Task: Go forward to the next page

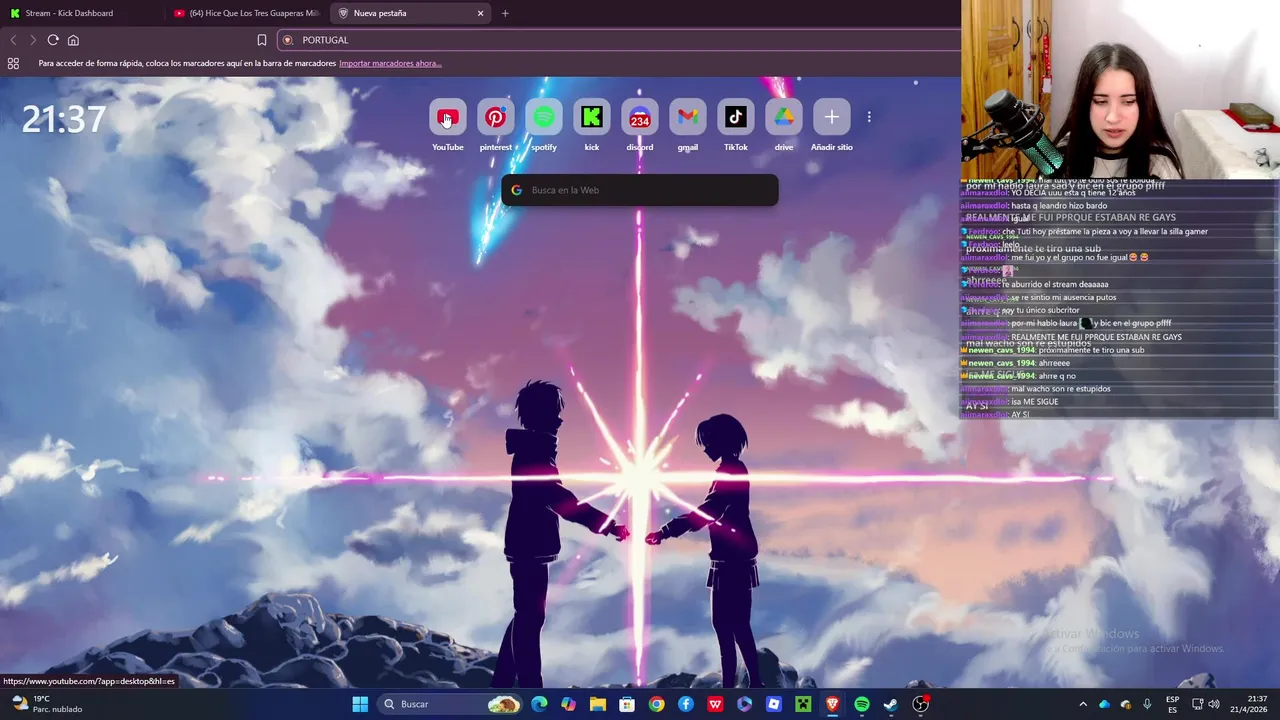Action: coord(33,40)
